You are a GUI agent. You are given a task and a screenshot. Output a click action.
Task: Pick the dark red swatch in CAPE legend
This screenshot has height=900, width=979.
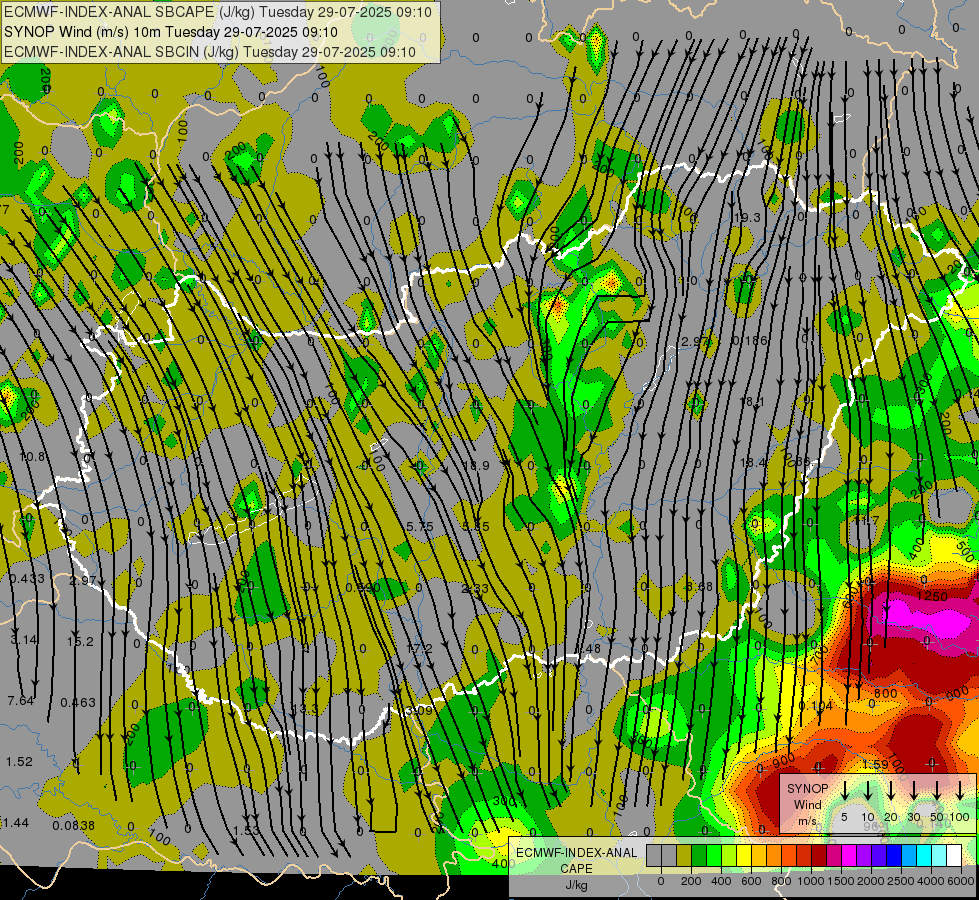(819, 856)
